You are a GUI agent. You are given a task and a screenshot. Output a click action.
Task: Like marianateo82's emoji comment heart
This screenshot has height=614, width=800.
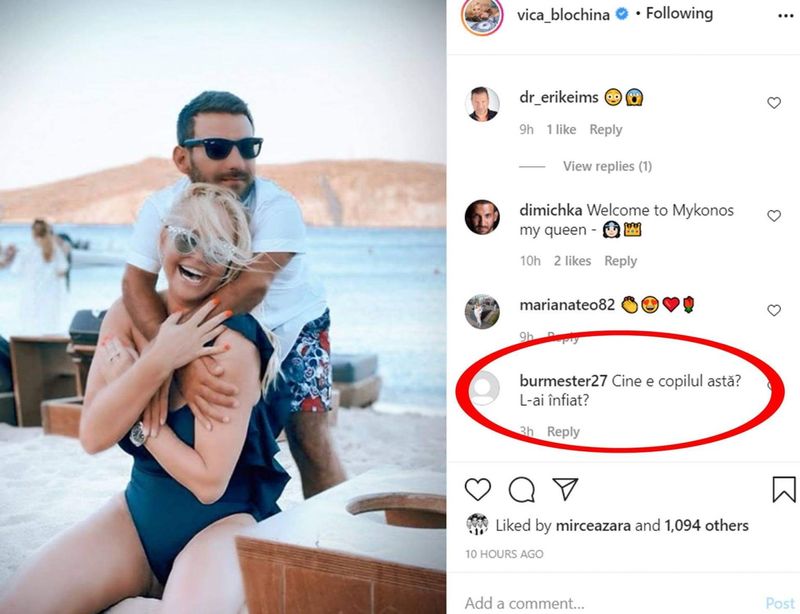point(774,311)
